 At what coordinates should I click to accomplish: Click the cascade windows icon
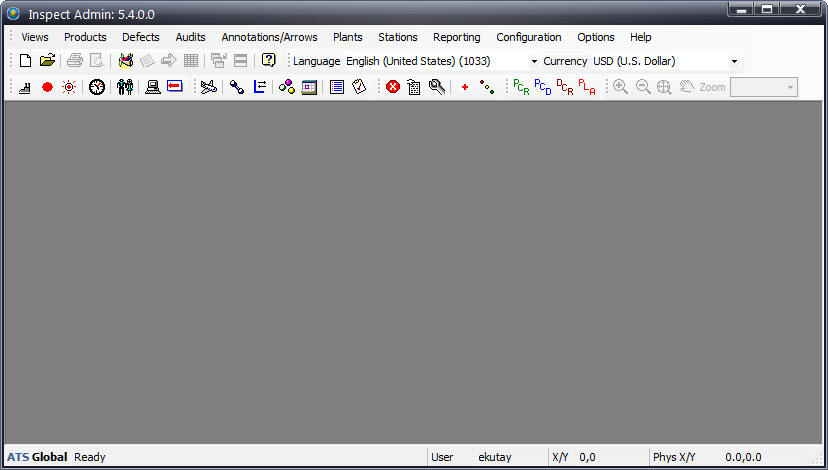(x=219, y=61)
